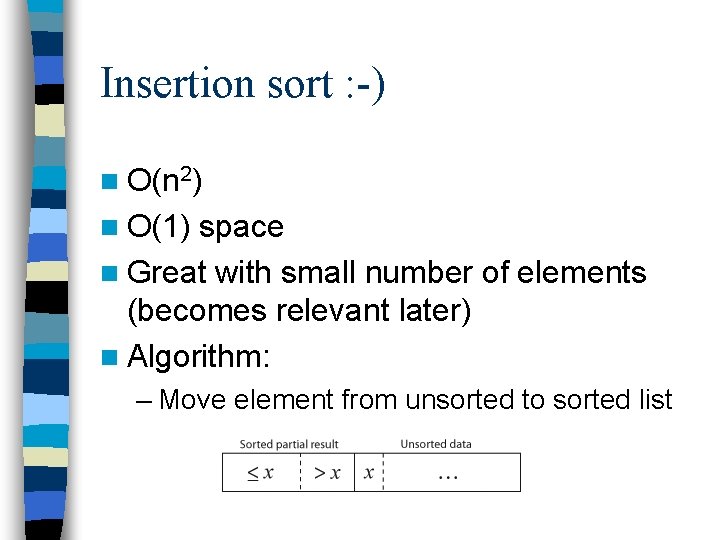Click "Move element from unsorted to sorted list"
720x540 pixels.
[416, 400]
